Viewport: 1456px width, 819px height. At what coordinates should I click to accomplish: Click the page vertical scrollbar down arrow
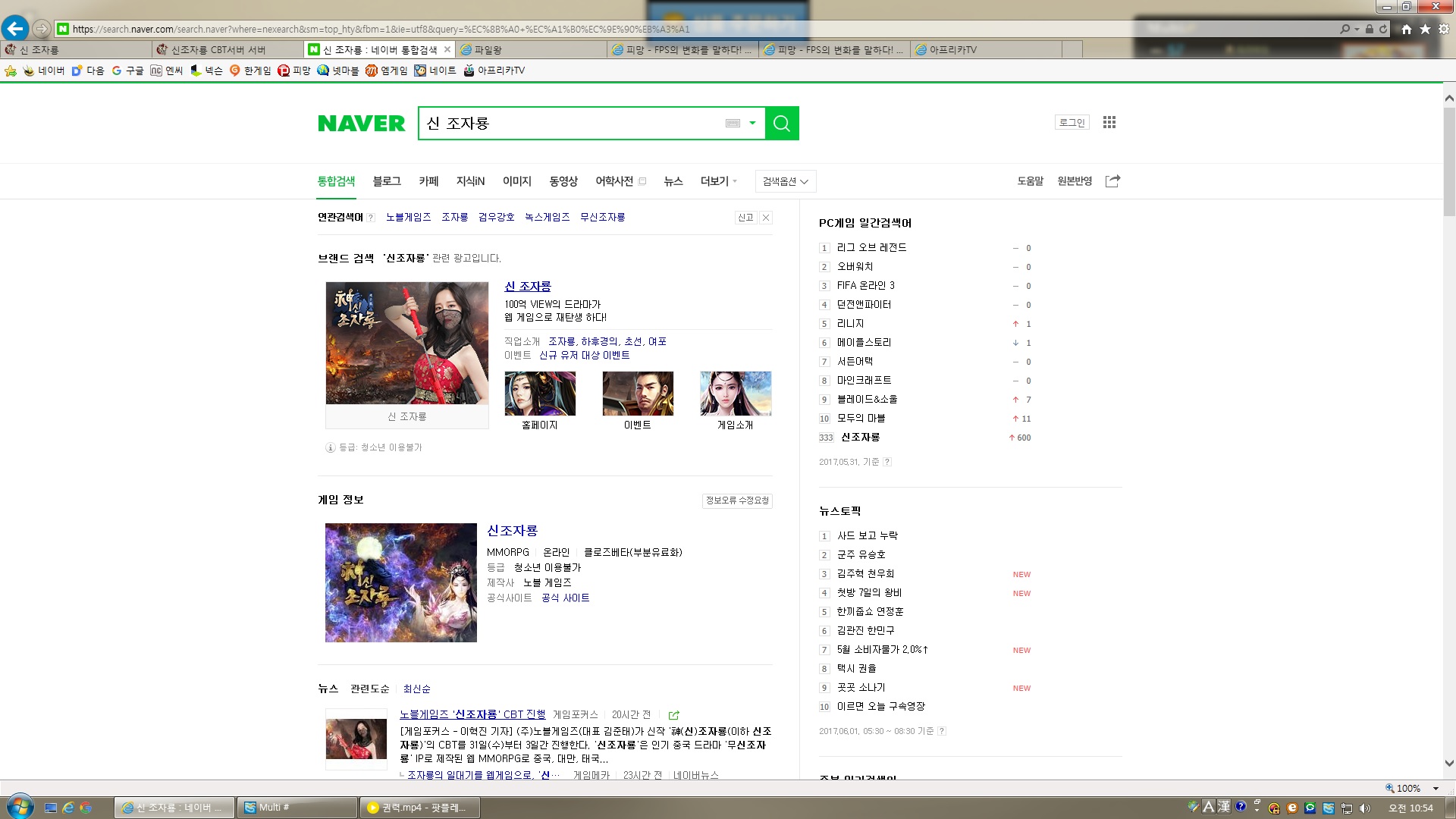click(1448, 764)
